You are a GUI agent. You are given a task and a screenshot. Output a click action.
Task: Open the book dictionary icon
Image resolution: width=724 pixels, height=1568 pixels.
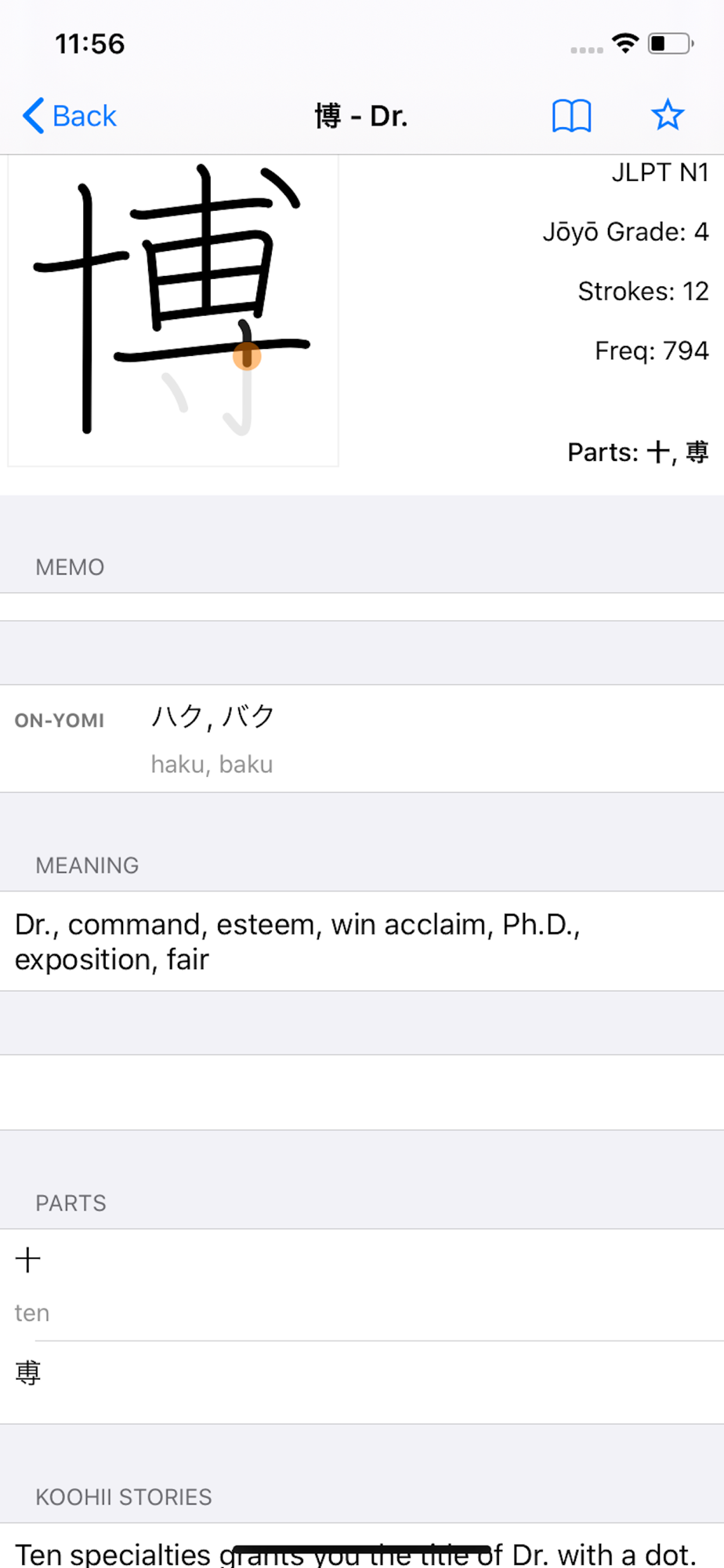[571, 116]
